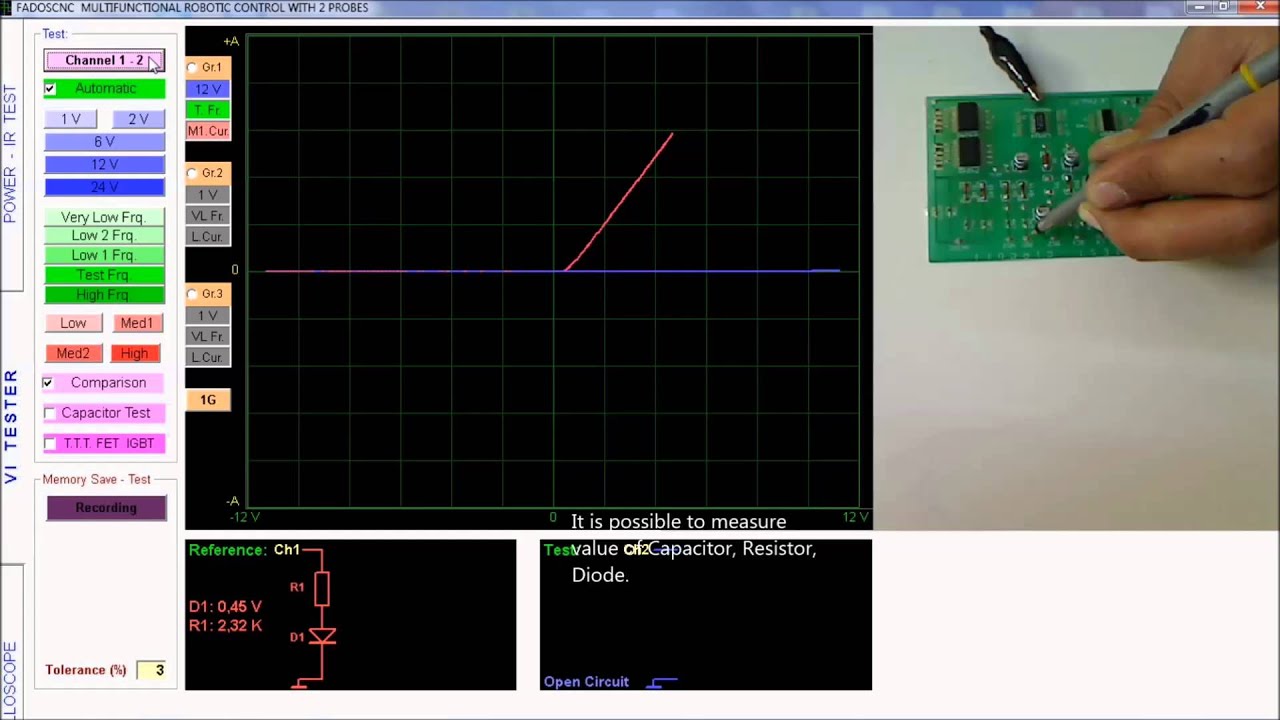Minimize the FADOSCNC window
This screenshot has height=720, width=1280.
pyautogui.click(x=1199, y=7)
